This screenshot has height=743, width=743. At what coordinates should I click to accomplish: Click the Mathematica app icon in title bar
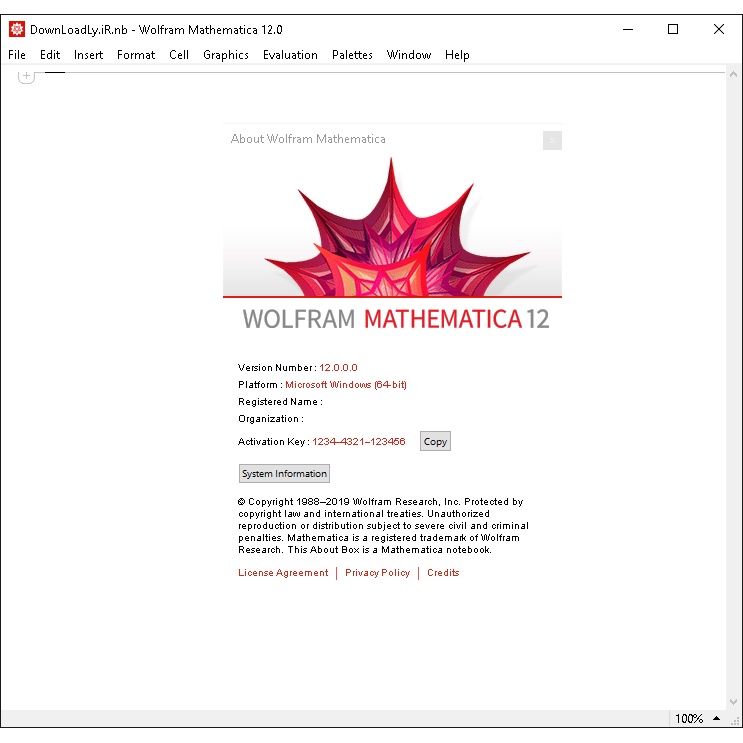pos(17,29)
